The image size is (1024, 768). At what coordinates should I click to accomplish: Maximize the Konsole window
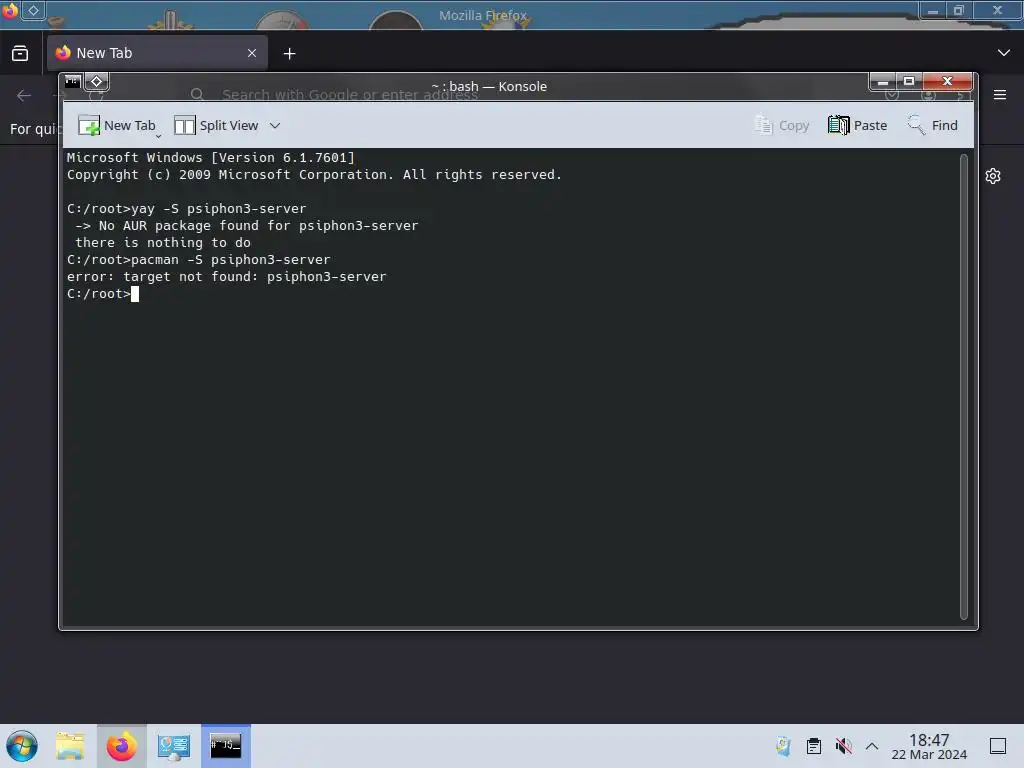tap(909, 82)
